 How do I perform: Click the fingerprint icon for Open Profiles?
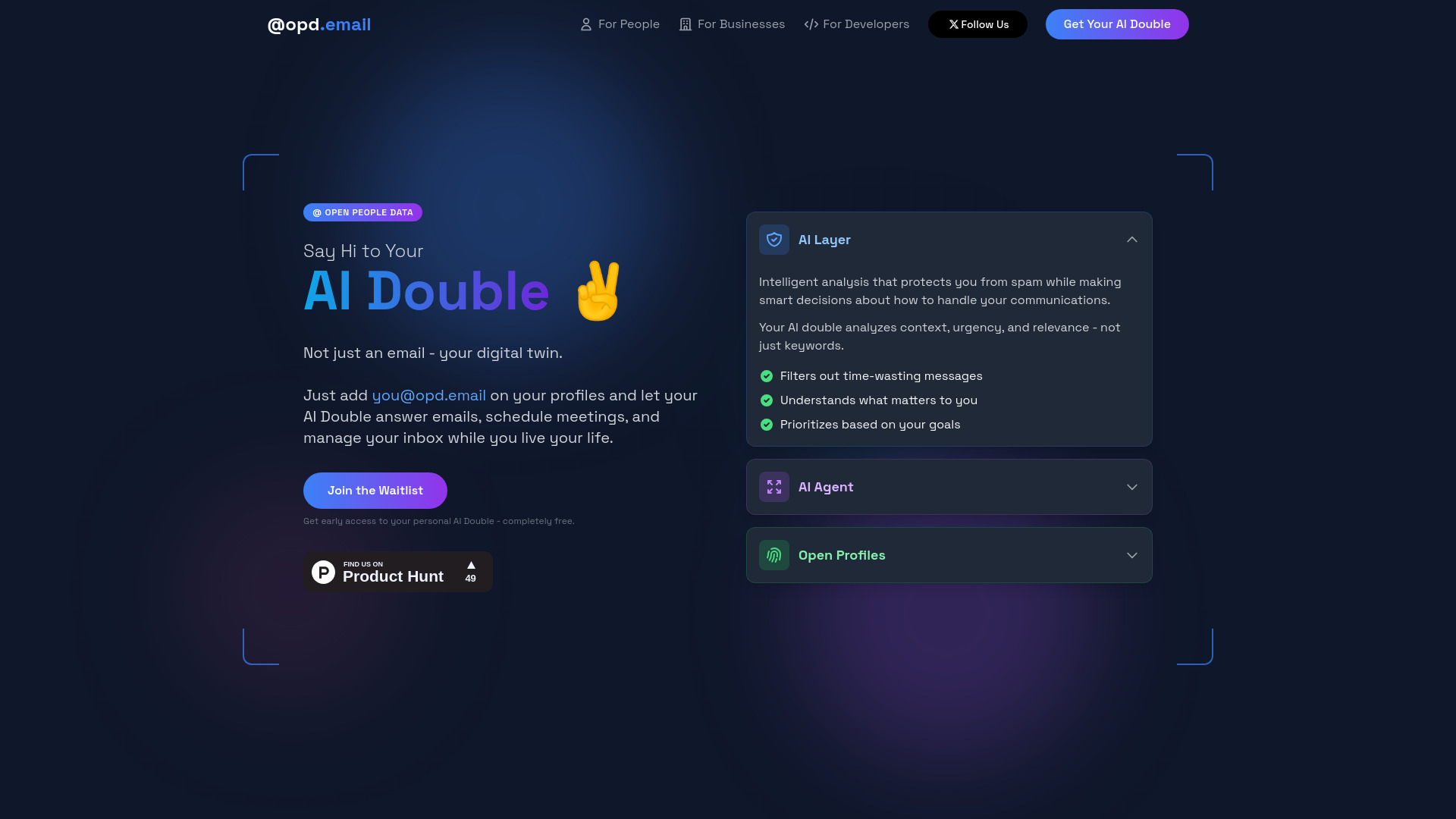(x=774, y=555)
